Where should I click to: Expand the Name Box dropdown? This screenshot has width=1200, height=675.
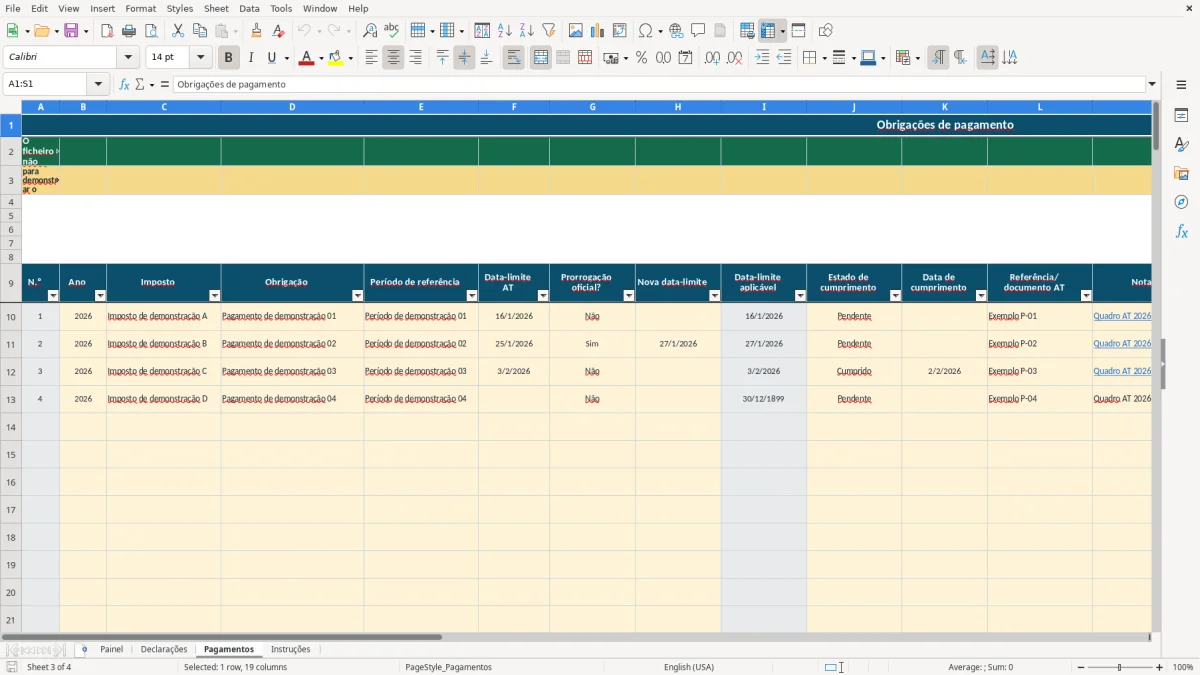98,84
